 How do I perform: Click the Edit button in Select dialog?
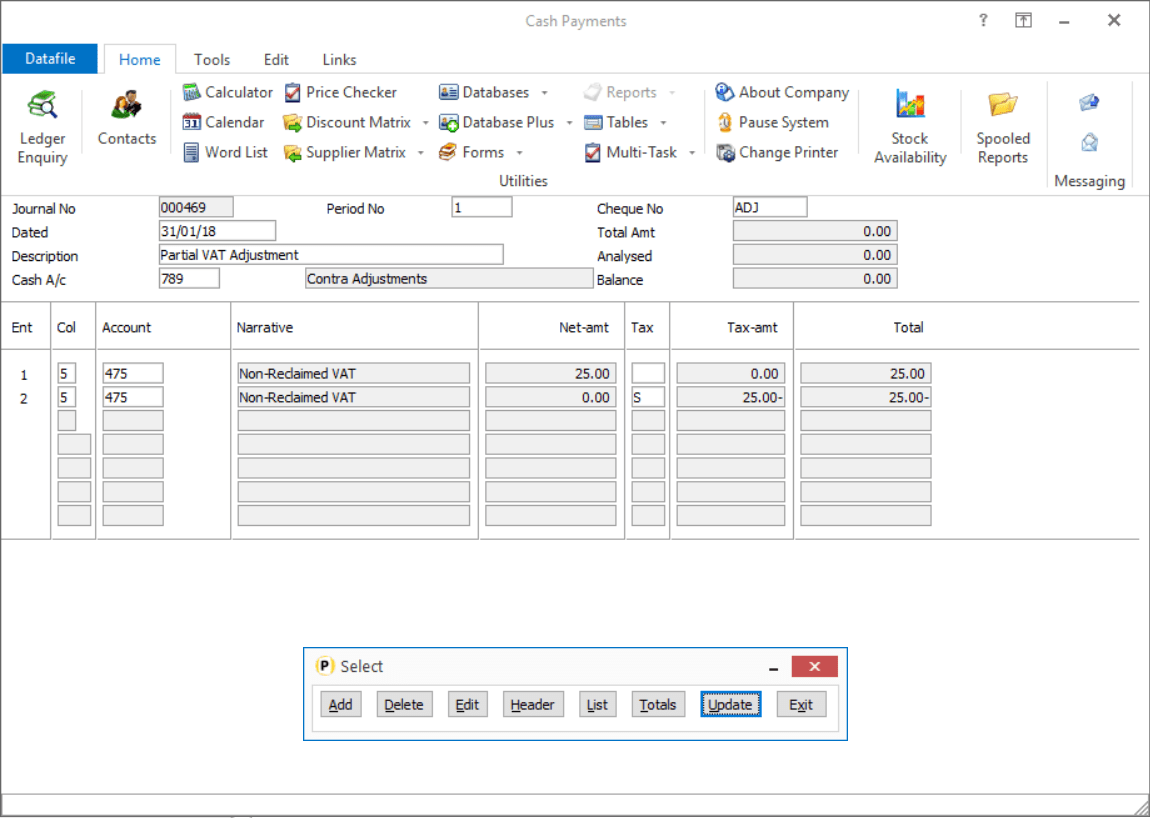(x=467, y=704)
